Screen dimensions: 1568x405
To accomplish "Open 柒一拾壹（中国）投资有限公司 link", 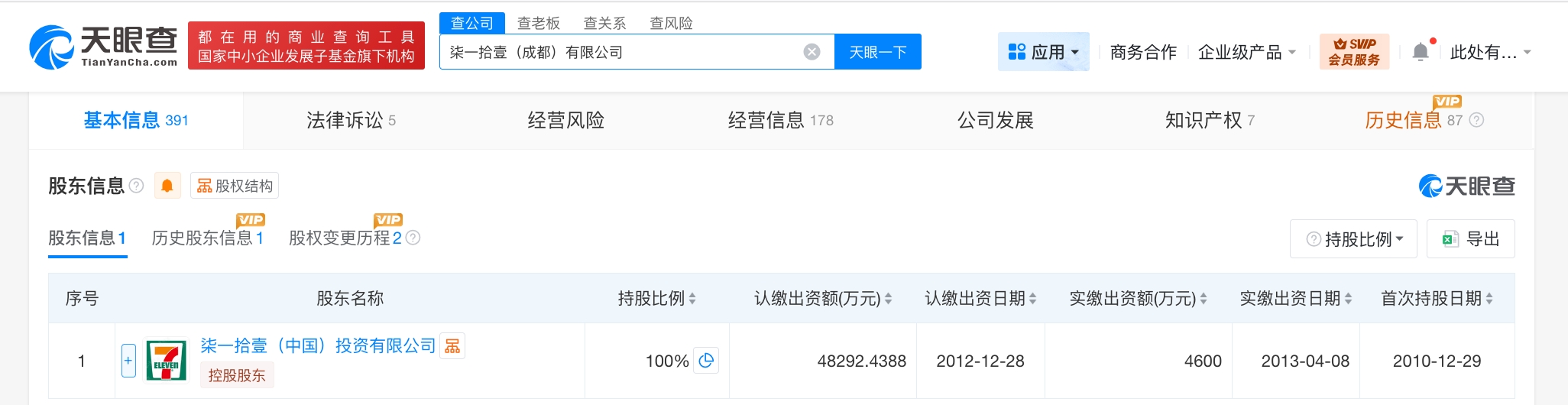I will 318,346.
